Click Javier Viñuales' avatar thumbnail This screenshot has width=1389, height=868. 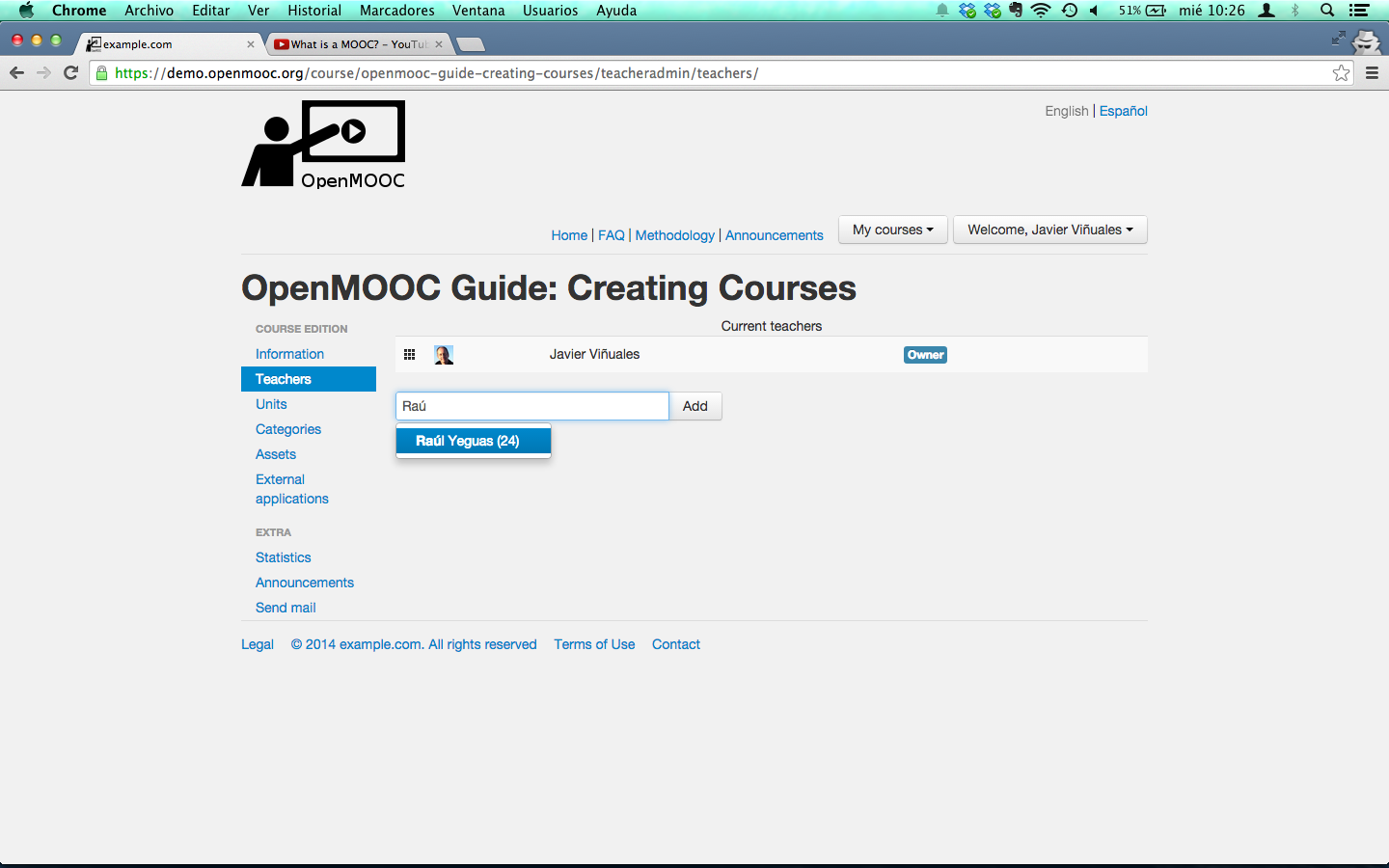[x=444, y=355]
